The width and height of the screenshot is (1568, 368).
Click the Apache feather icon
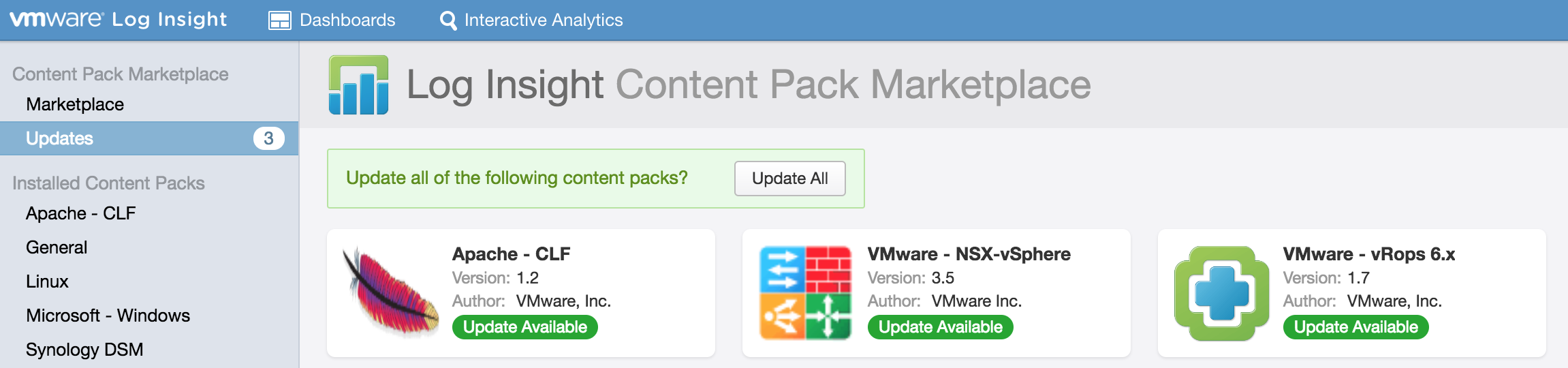pyautogui.click(x=390, y=293)
